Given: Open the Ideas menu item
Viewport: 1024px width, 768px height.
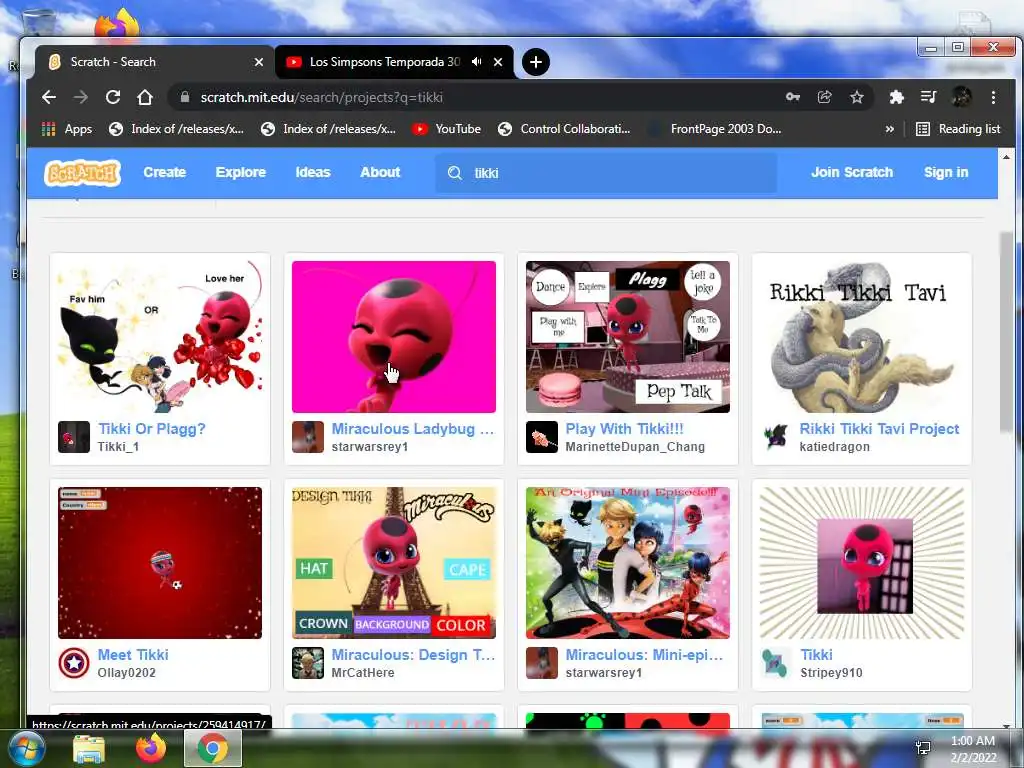Looking at the screenshot, I should tap(313, 172).
